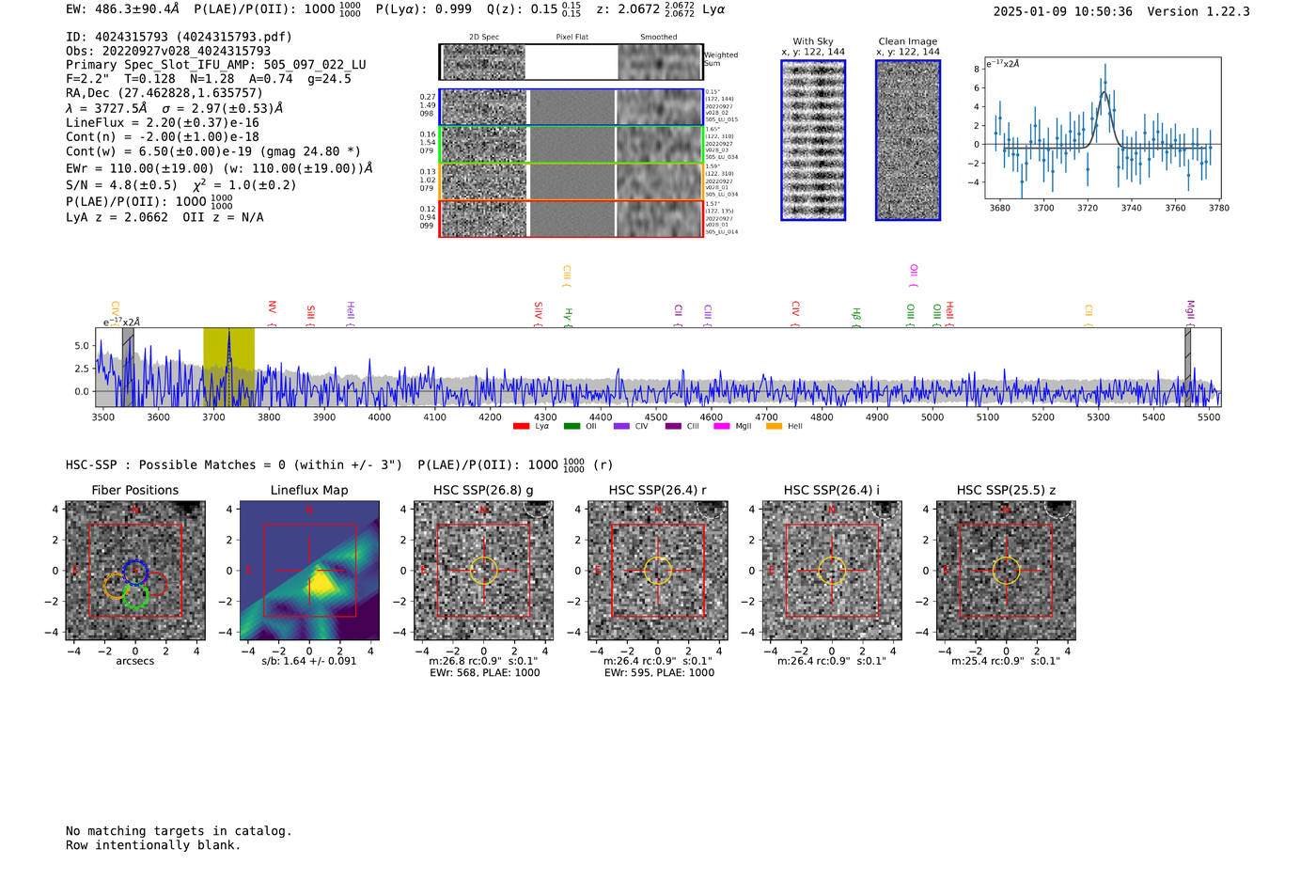
Task: Open the Clean Image cutout
Action: (908, 140)
